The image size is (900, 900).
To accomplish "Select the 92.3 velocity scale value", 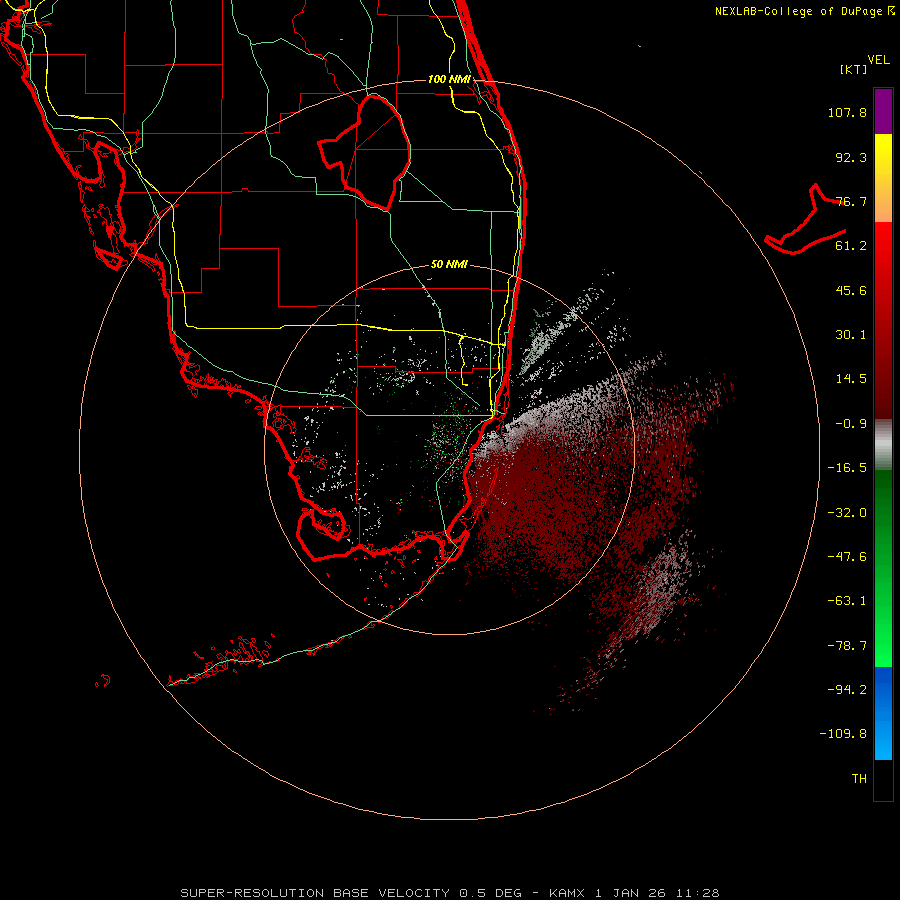I will tap(851, 157).
